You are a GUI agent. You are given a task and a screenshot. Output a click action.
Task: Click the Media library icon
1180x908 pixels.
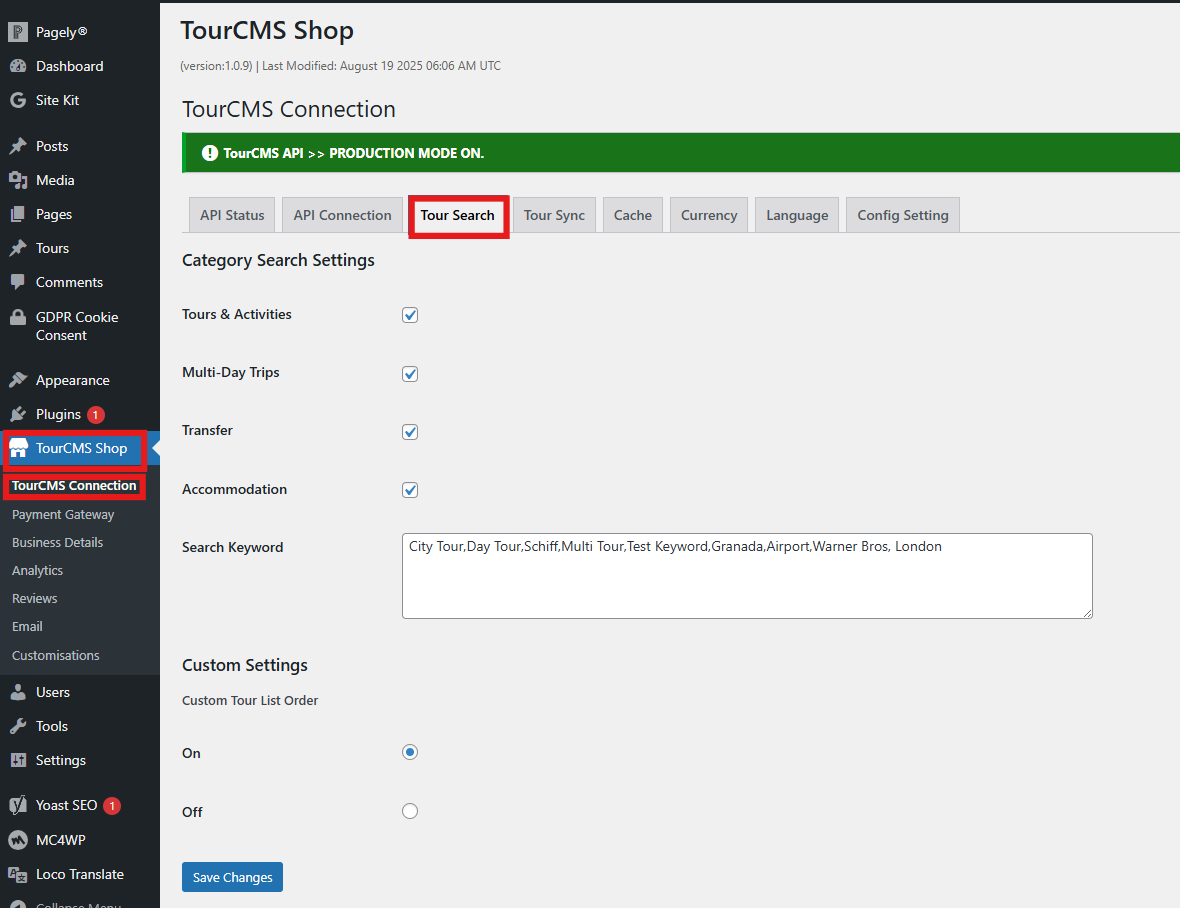[x=18, y=180]
